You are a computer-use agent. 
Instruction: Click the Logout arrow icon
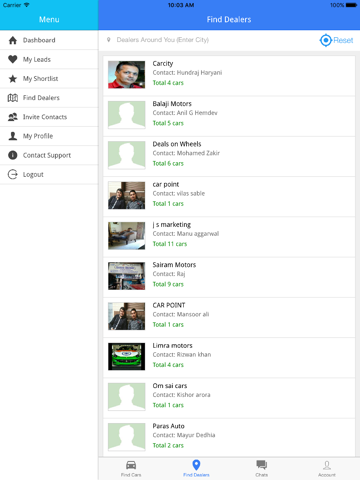13,174
